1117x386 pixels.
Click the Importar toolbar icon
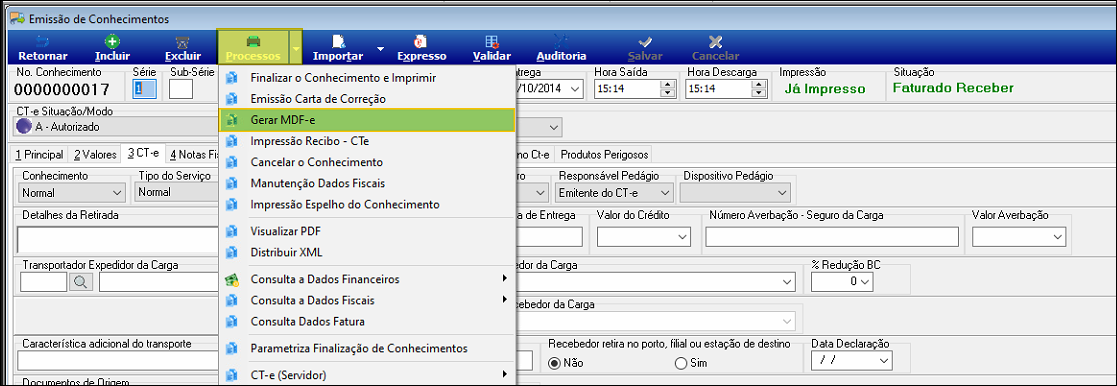(x=339, y=41)
